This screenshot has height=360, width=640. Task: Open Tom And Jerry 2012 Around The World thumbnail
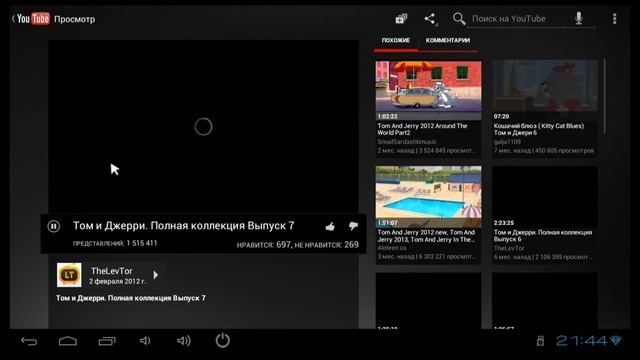pyautogui.click(x=428, y=90)
